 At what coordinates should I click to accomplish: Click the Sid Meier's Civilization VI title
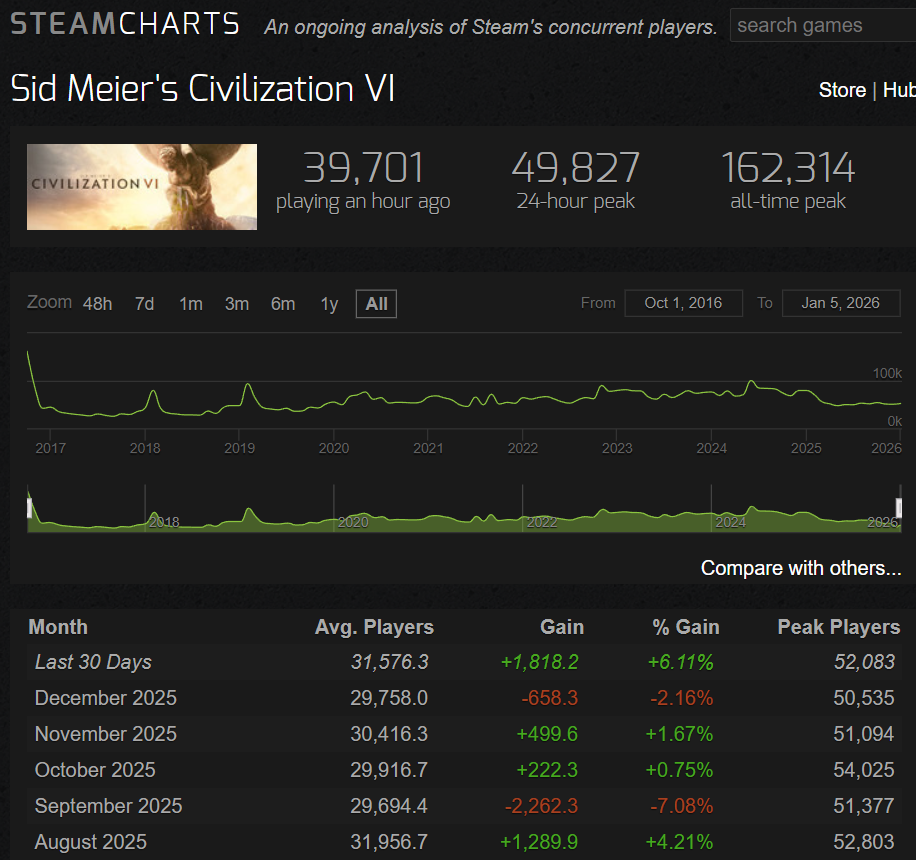[203, 89]
